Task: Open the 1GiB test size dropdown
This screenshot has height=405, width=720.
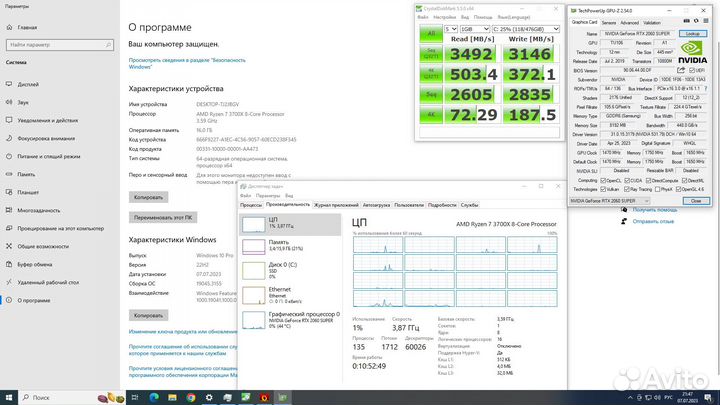Action: tap(475, 29)
